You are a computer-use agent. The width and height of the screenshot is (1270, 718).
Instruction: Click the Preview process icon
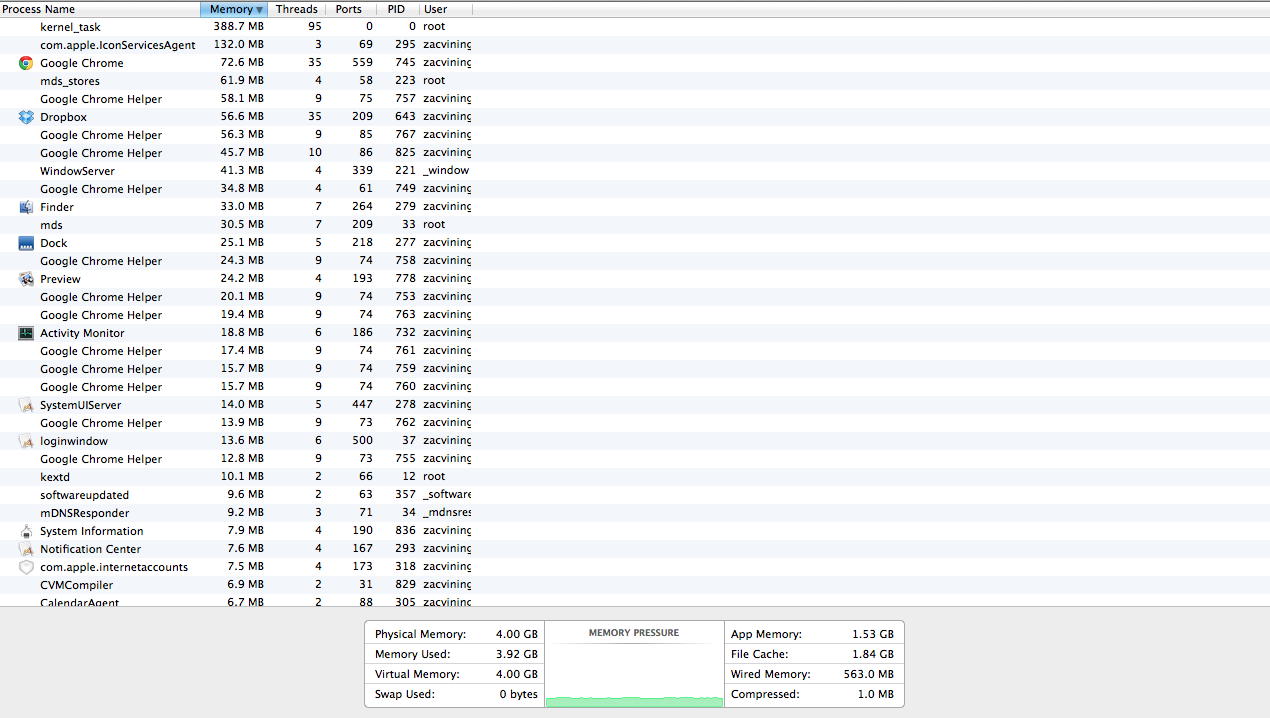click(x=26, y=279)
